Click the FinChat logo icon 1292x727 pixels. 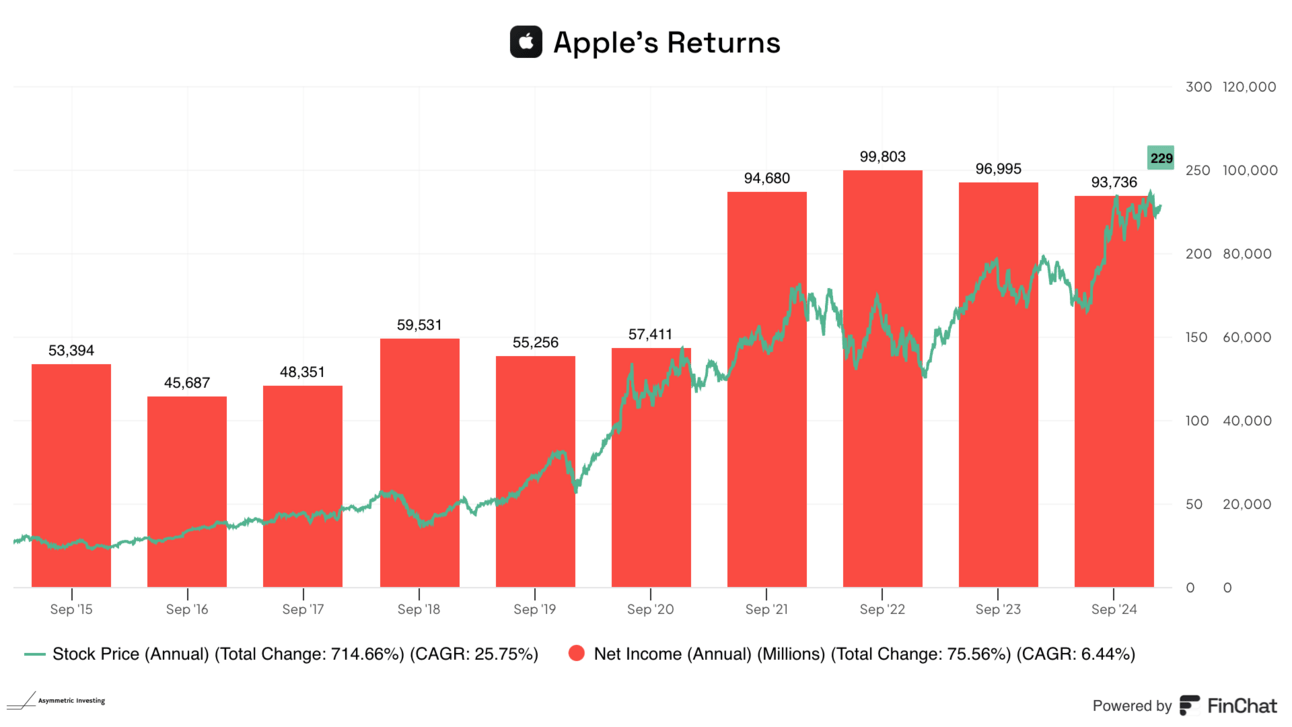tap(1190, 705)
